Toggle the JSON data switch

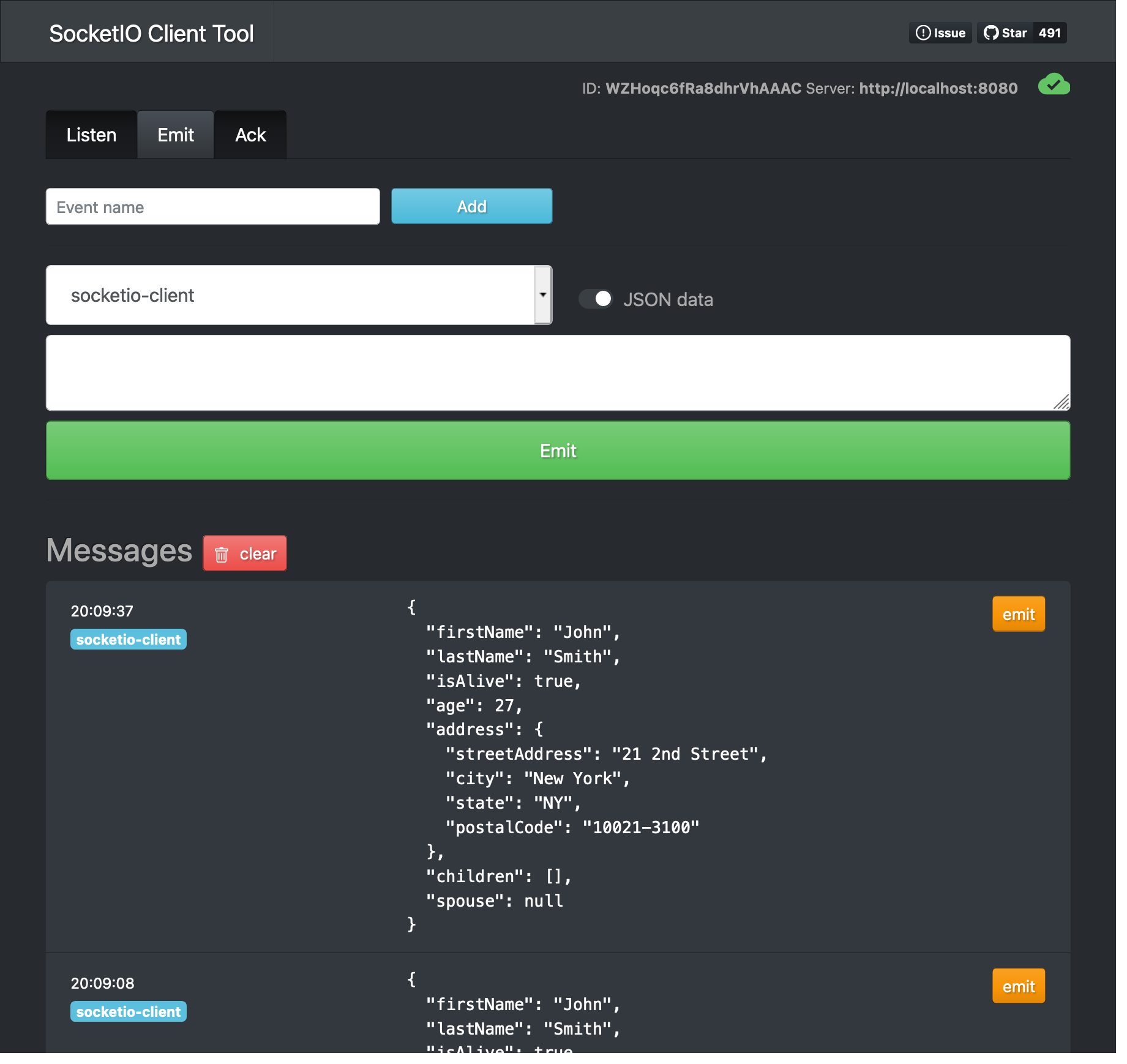click(596, 299)
